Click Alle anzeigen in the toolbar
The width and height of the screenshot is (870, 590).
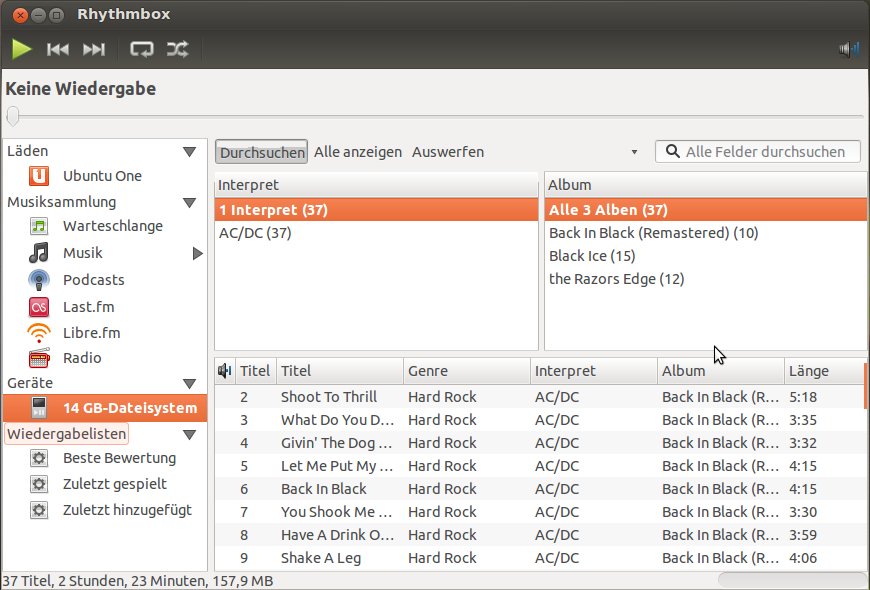[x=358, y=152]
